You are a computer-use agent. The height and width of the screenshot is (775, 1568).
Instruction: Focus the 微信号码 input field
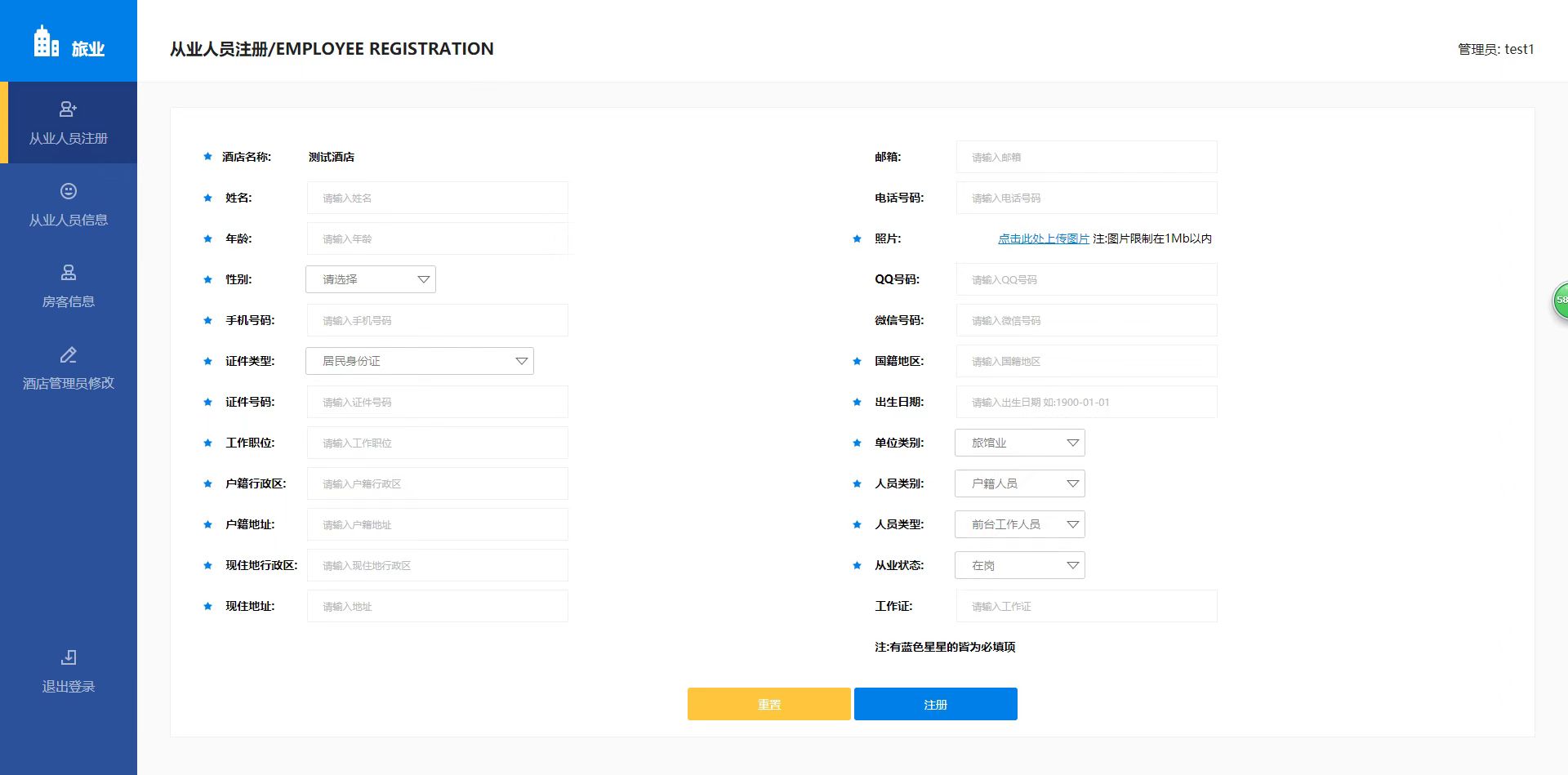1087,320
